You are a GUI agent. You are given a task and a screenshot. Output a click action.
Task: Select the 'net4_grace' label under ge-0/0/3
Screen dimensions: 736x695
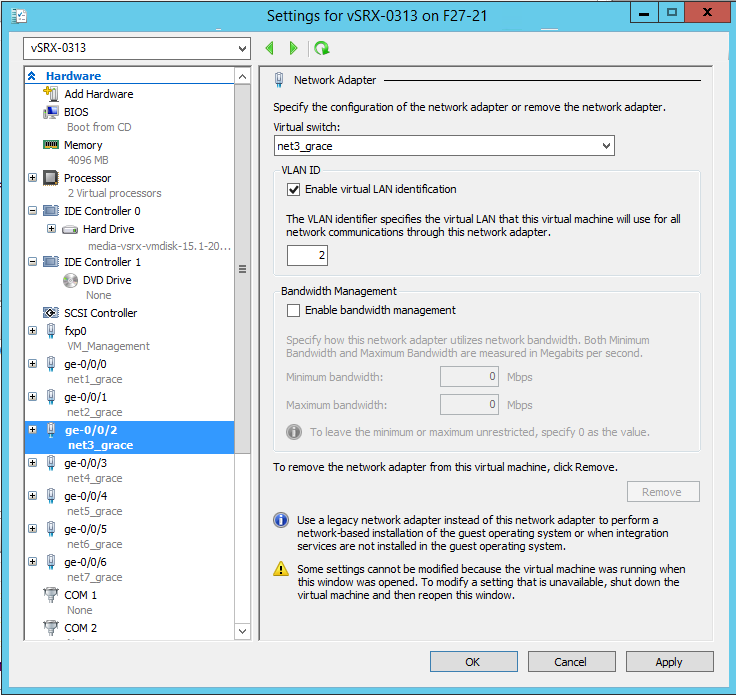click(95, 478)
